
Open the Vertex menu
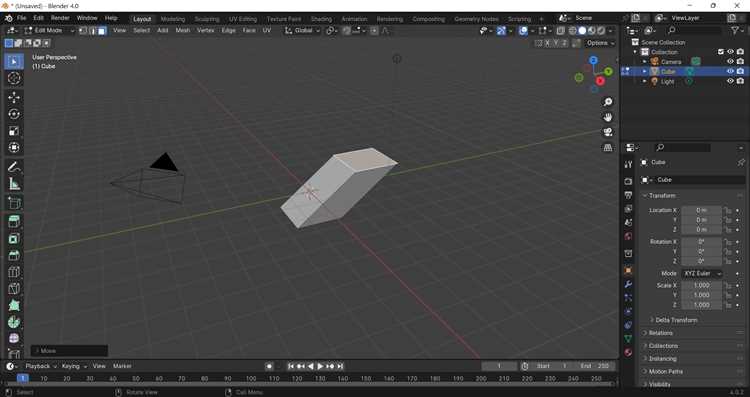click(x=206, y=31)
